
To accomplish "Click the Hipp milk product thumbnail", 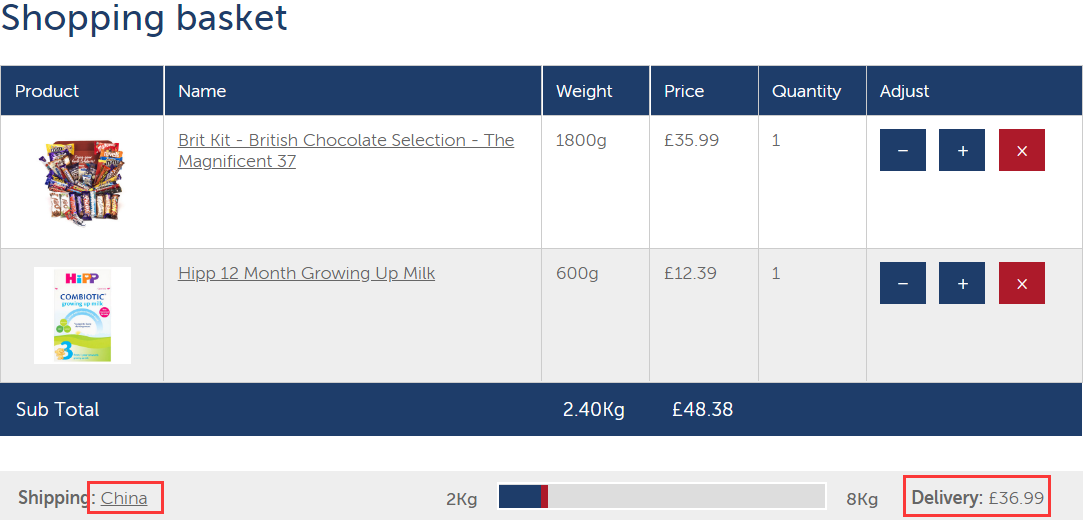I will 82,315.
